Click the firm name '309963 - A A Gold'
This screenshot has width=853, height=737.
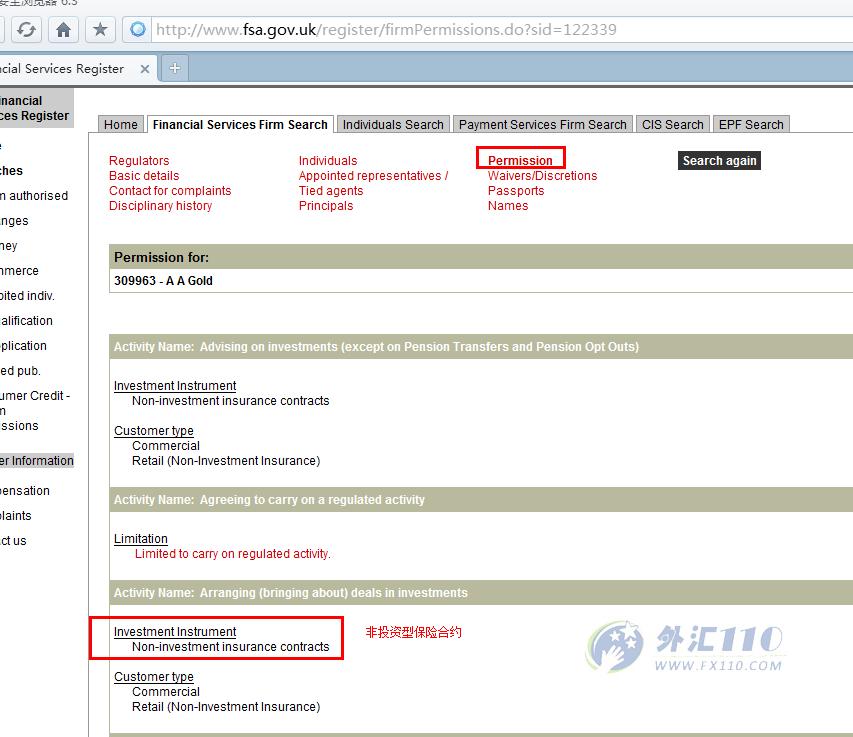pos(163,281)
